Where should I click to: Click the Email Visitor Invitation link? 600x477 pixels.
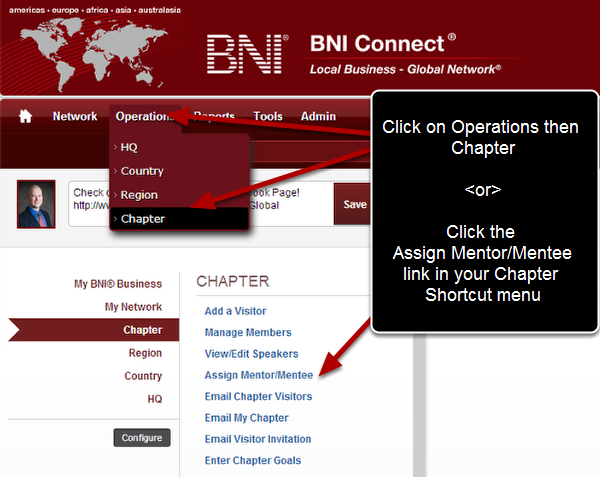coord(257,439)
